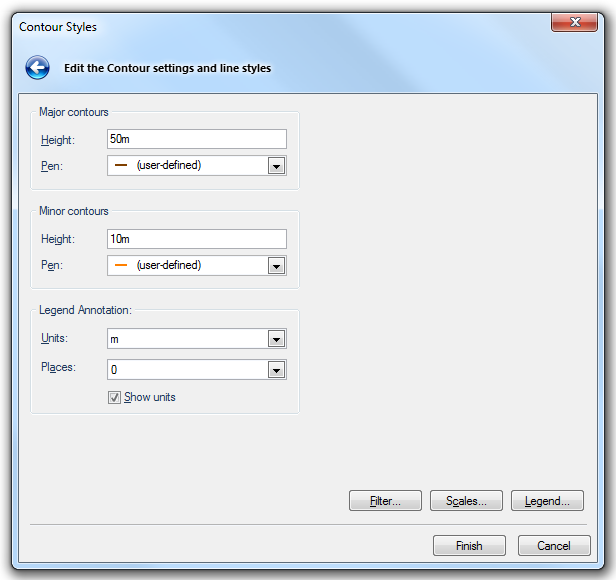Screen dimensions: 616x580
Task: Click the Major pen "(user-defined)" text
Action: [x=168, y=165]
